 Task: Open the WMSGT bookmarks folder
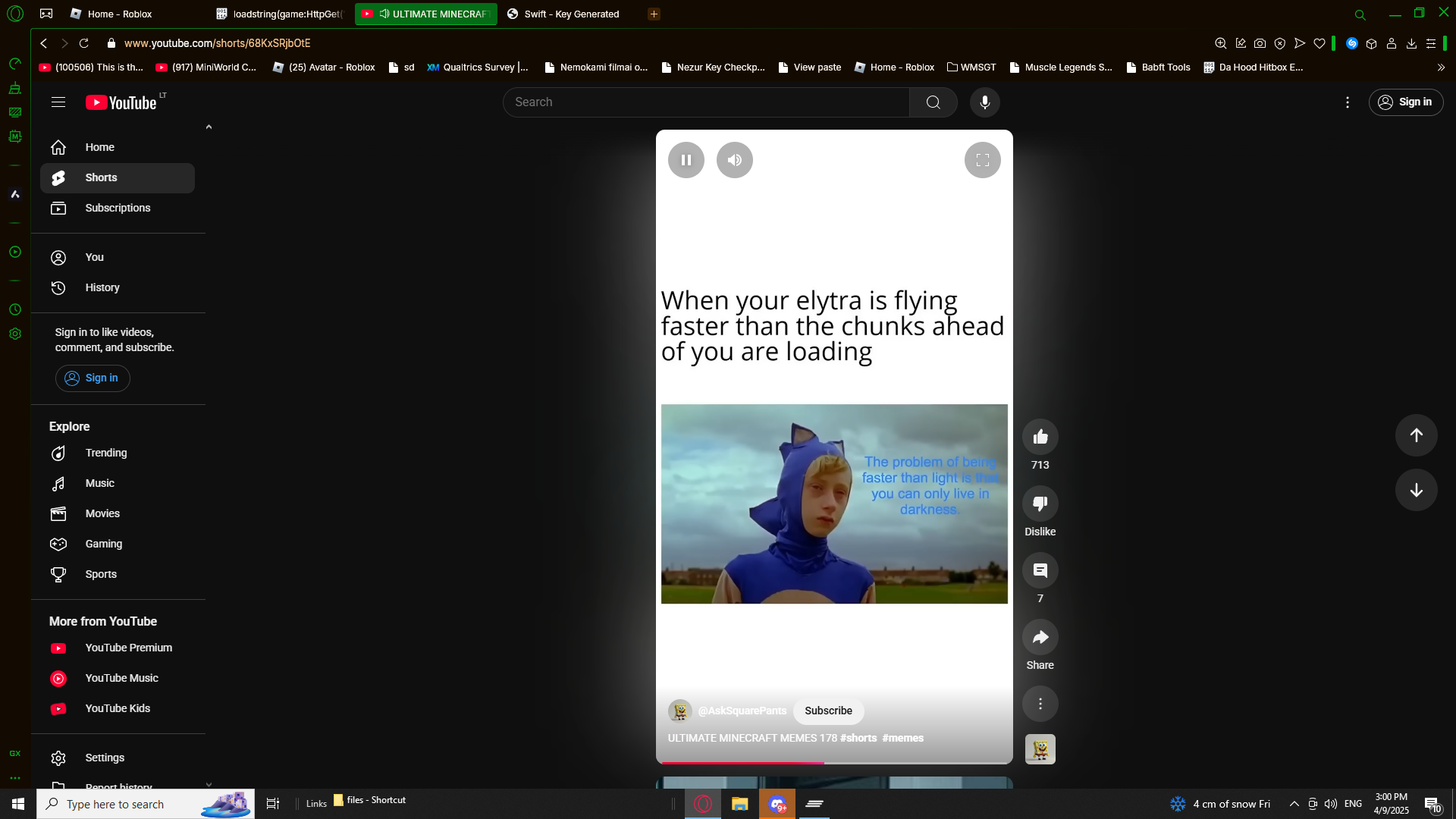click(x=971, y=67)
